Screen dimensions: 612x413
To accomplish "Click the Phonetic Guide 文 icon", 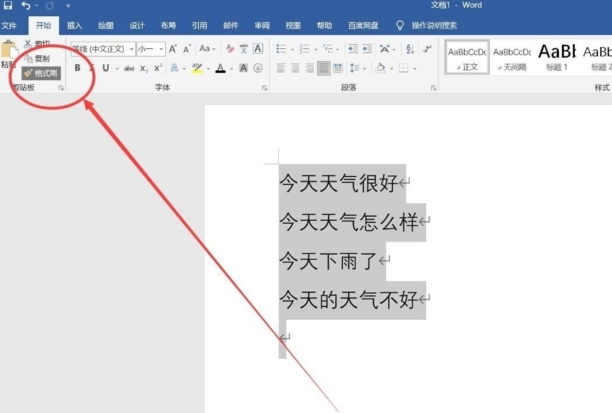I will coord(244,49).
